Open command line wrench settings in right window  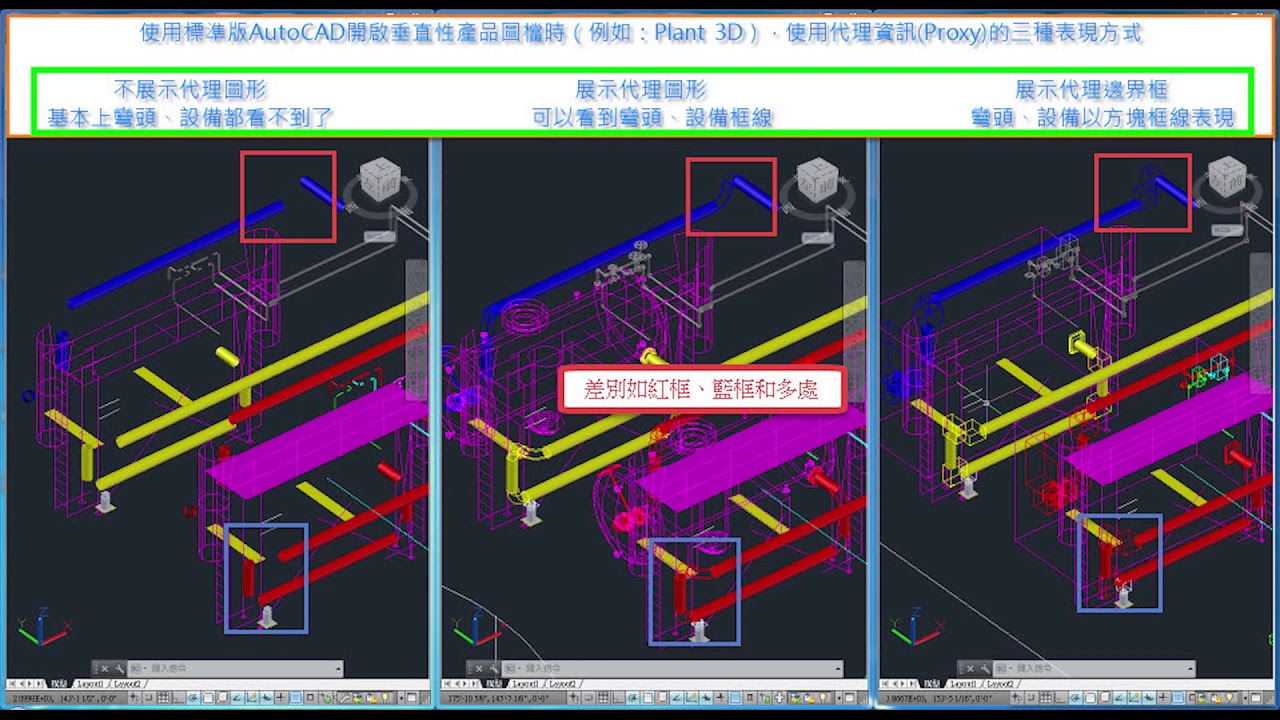pyautogui.click(x=985, y=668)
